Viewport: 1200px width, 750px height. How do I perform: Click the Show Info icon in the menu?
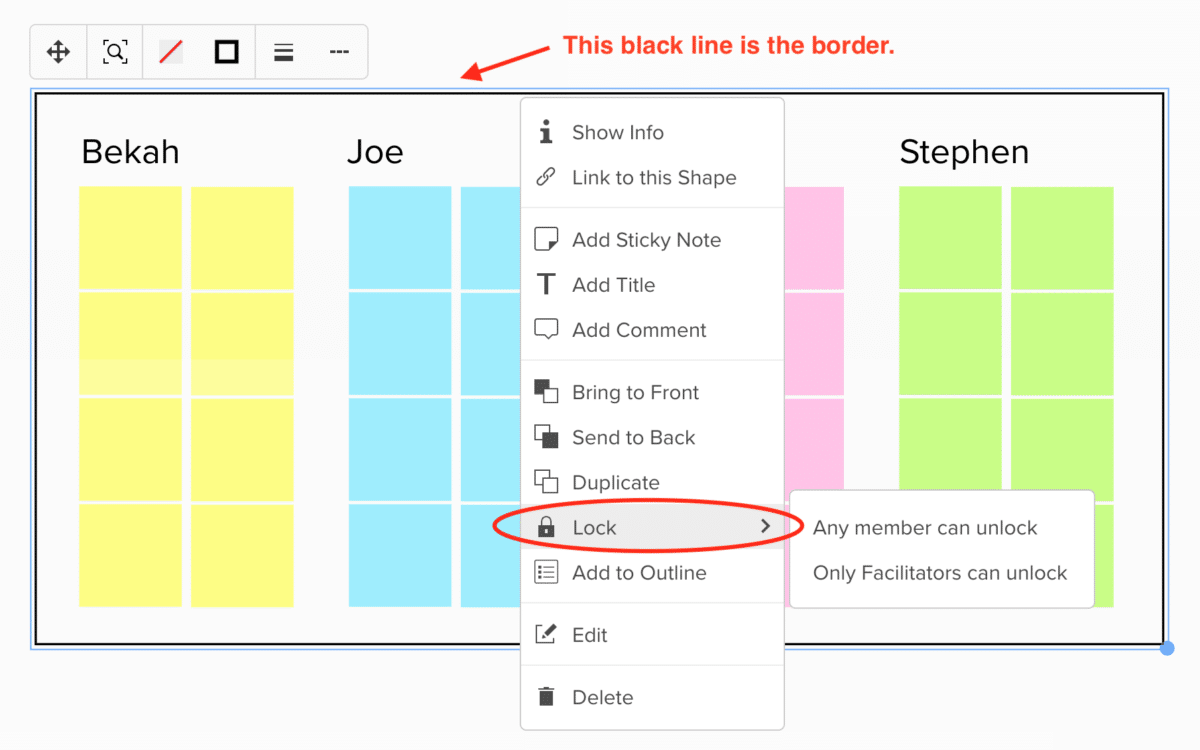pos(546,131)
